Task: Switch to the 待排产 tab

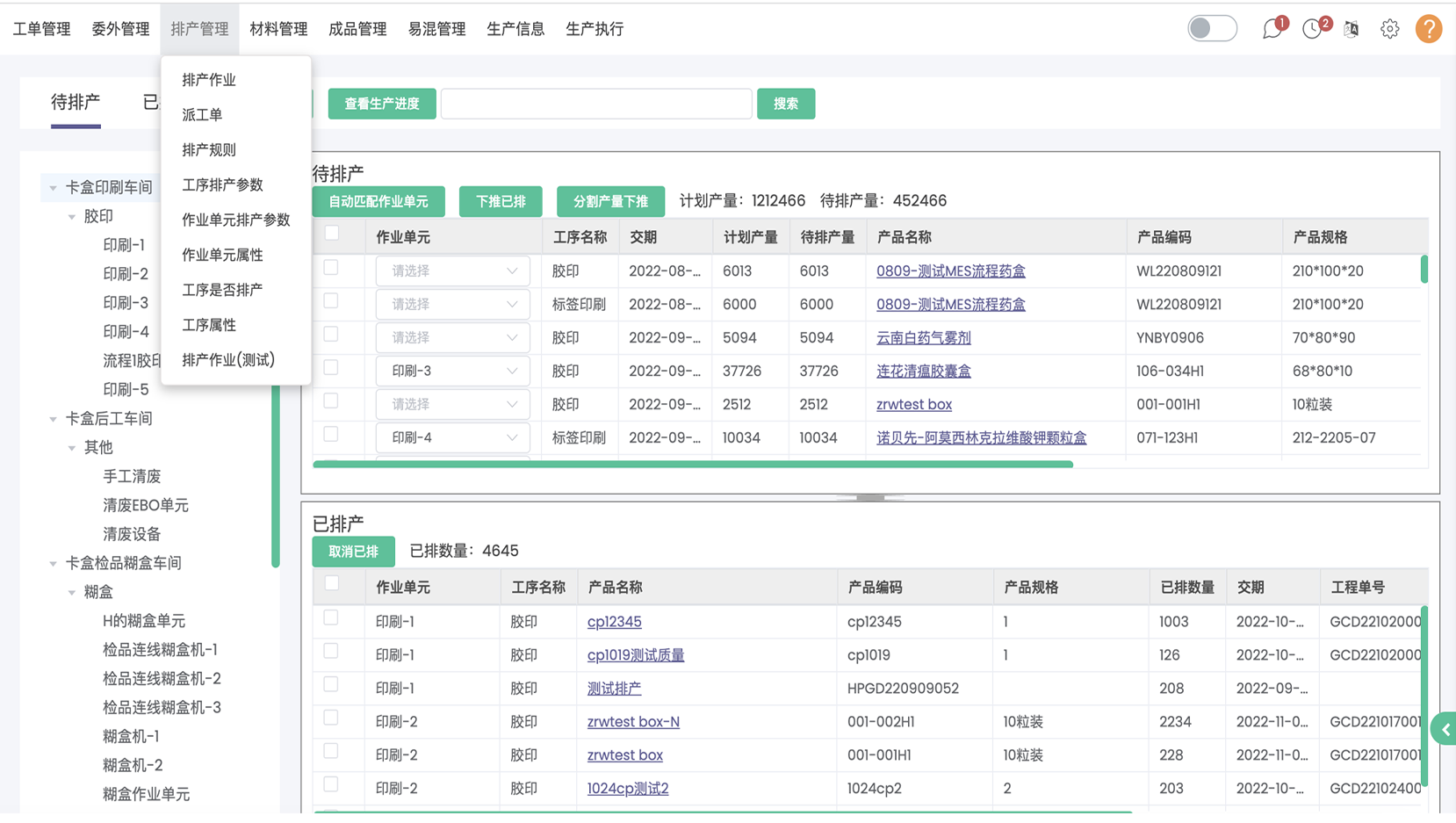Action: coord(76,103)
